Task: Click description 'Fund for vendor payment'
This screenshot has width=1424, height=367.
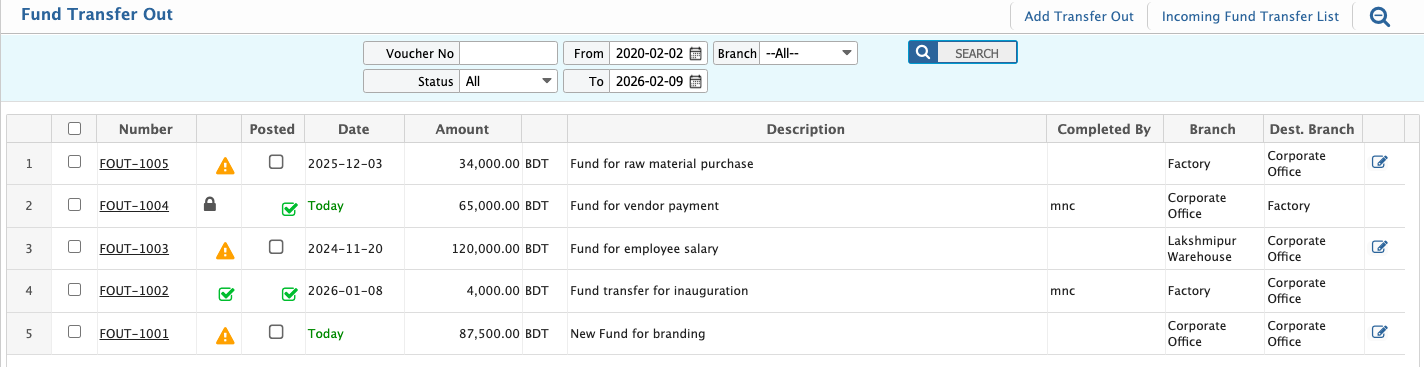Action: point(644,206)
